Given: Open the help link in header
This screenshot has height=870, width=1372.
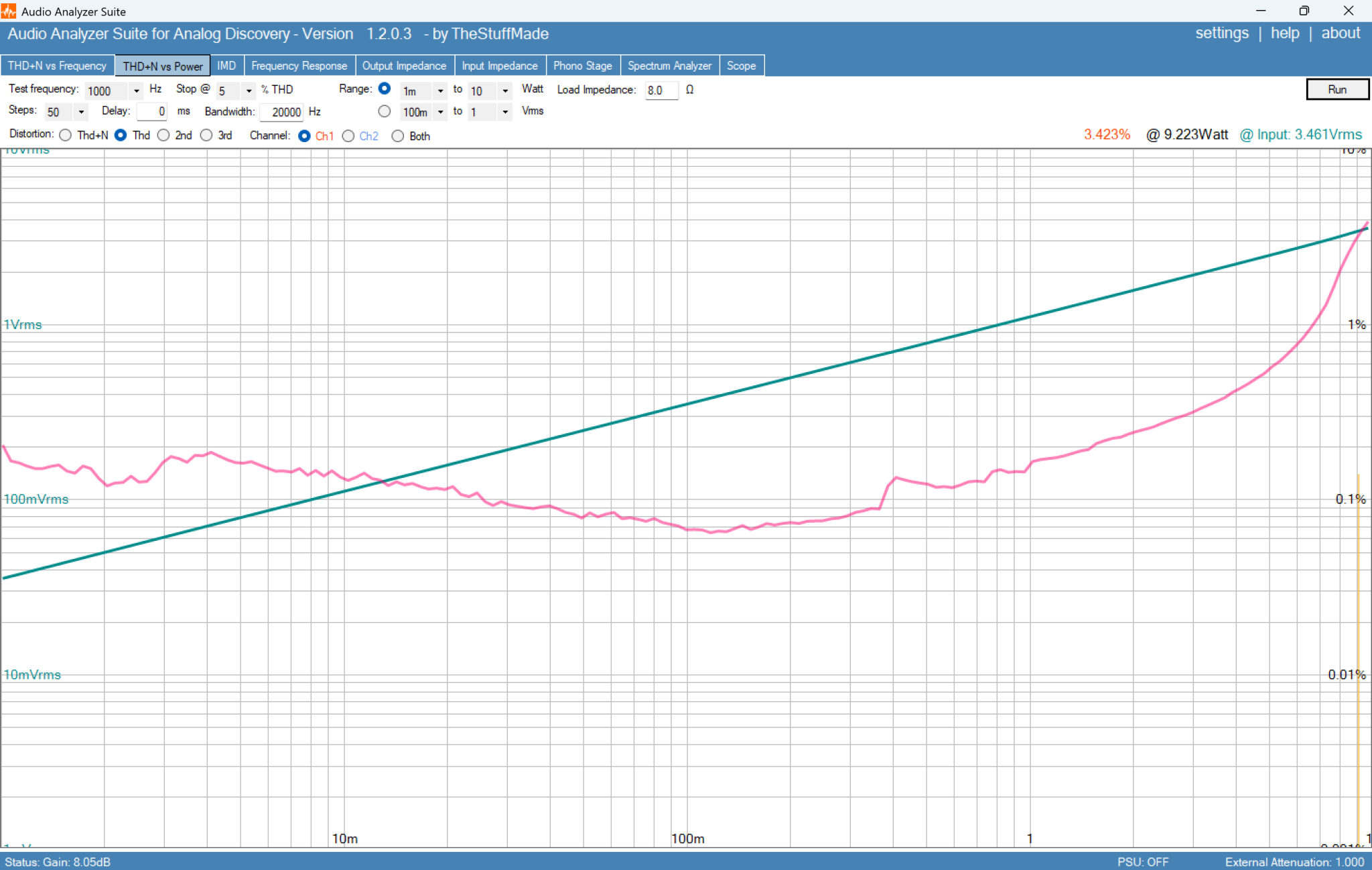Looking at the screenshot, I should [1285, 34].
